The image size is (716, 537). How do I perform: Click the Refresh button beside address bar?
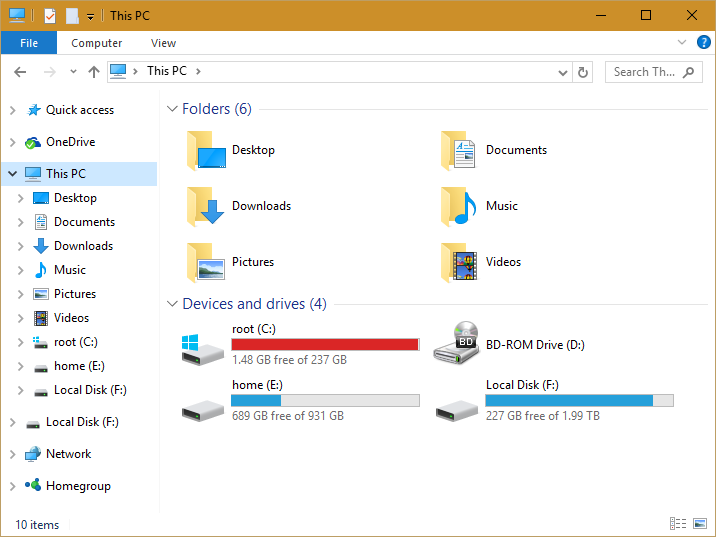[585, 72]
